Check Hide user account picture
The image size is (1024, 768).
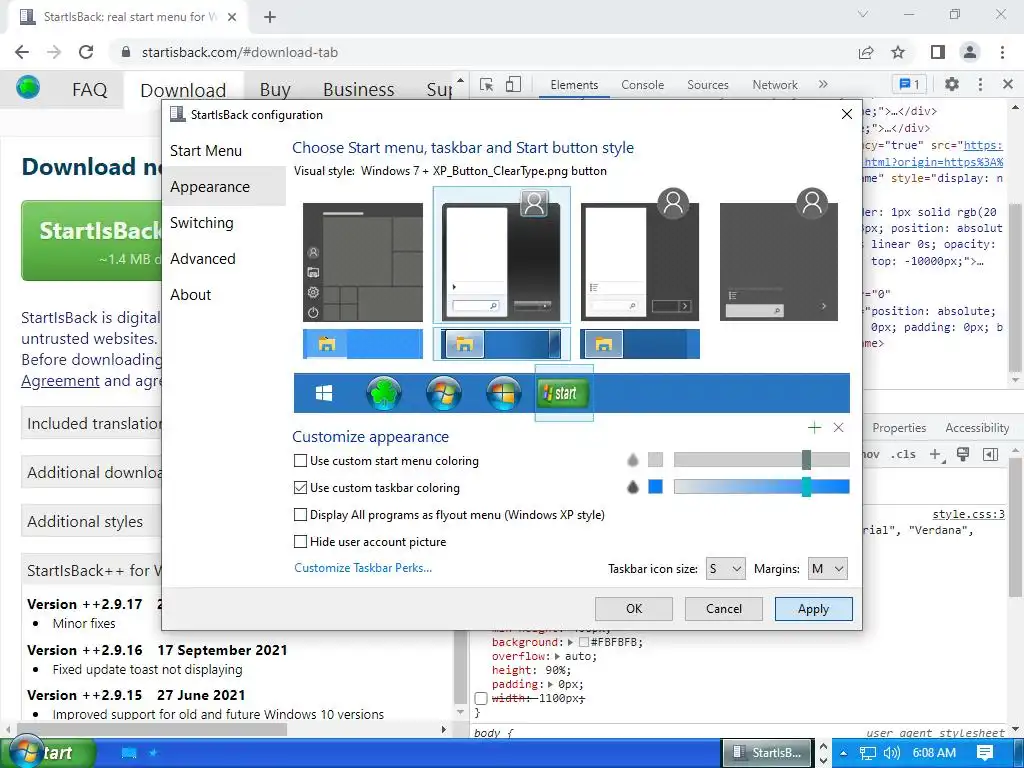point(300,541)
